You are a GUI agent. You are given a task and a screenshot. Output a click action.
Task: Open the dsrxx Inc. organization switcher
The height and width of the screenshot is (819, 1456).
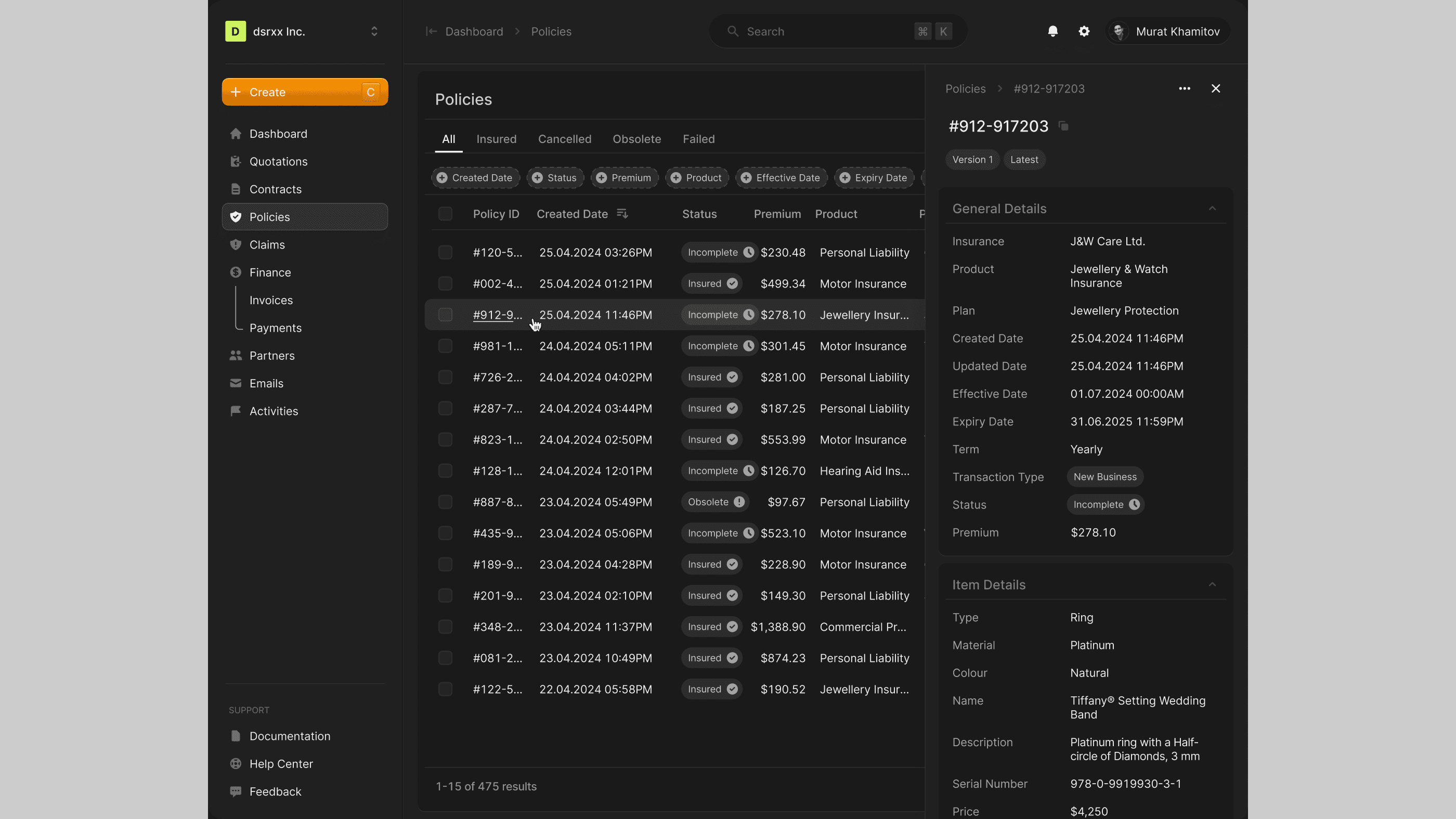point(304,32)
